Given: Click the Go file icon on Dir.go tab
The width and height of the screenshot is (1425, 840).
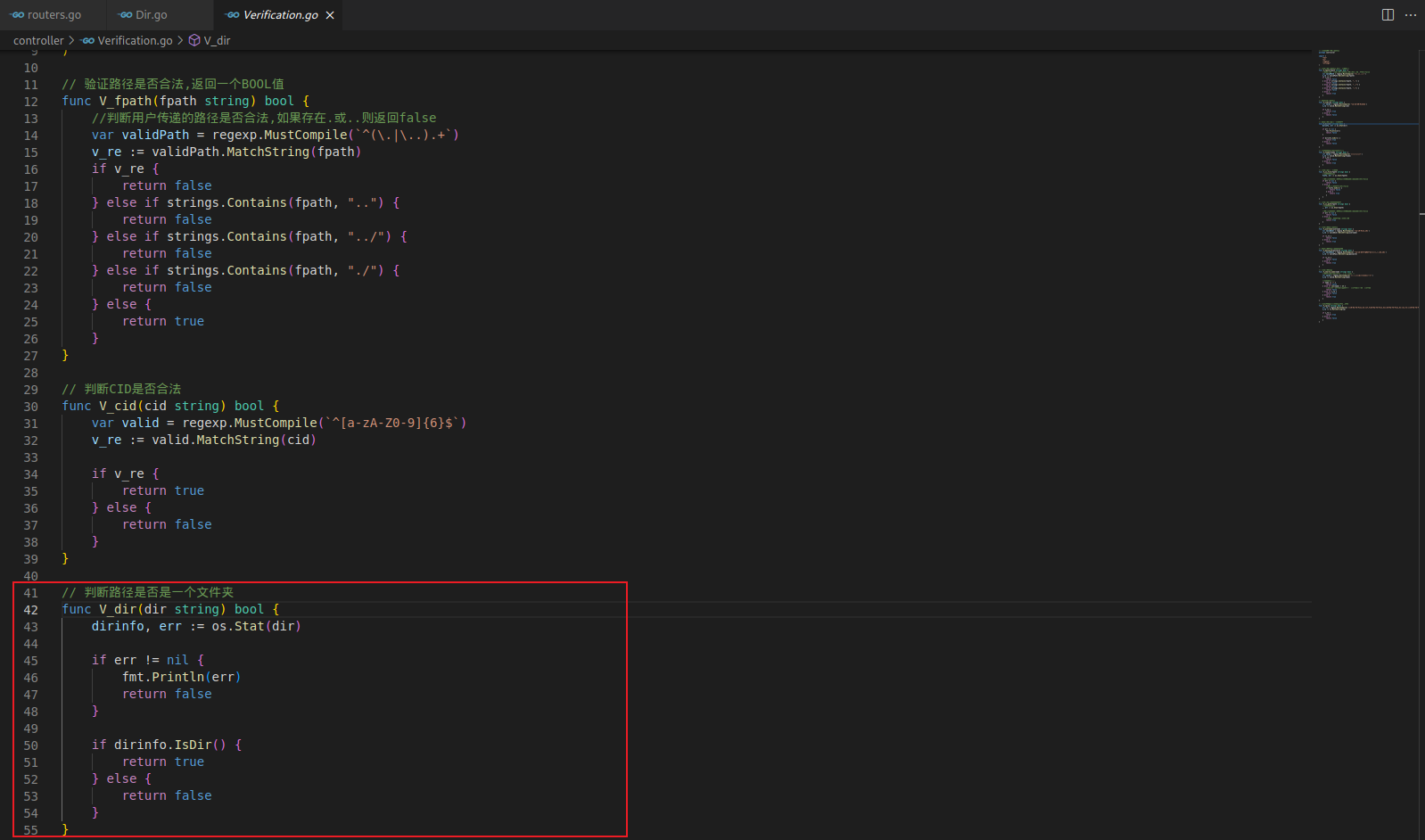Looking at the screenshot, I should pos(126,15).
